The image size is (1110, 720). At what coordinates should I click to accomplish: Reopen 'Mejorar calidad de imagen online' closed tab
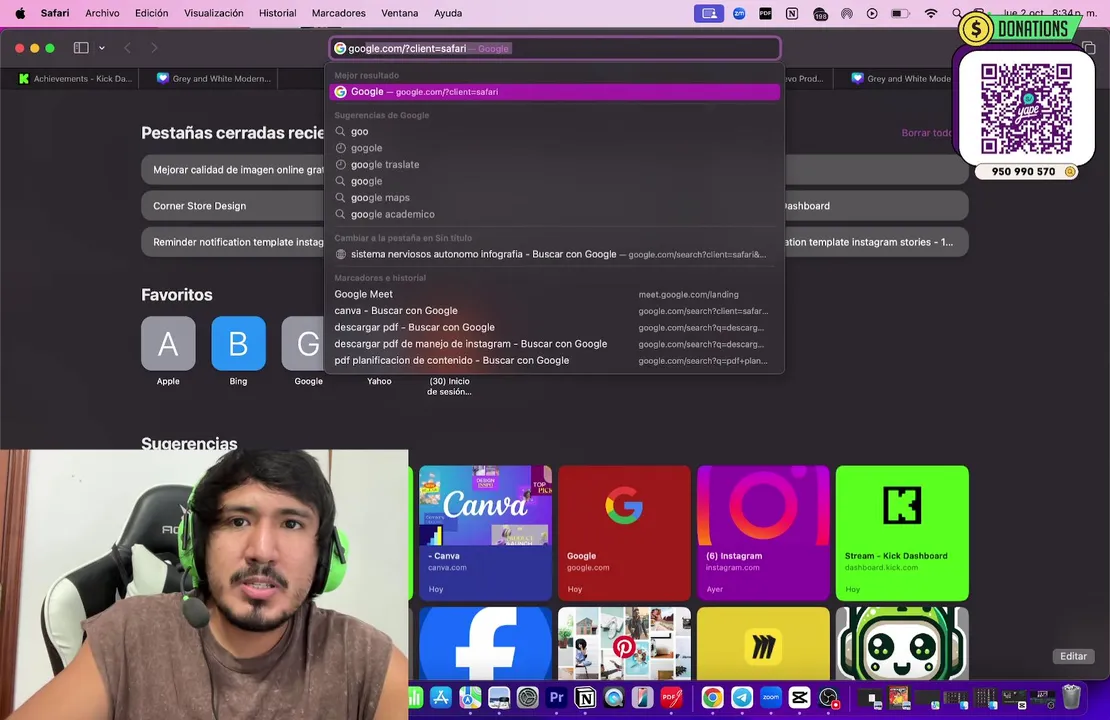tap(234, 170)
